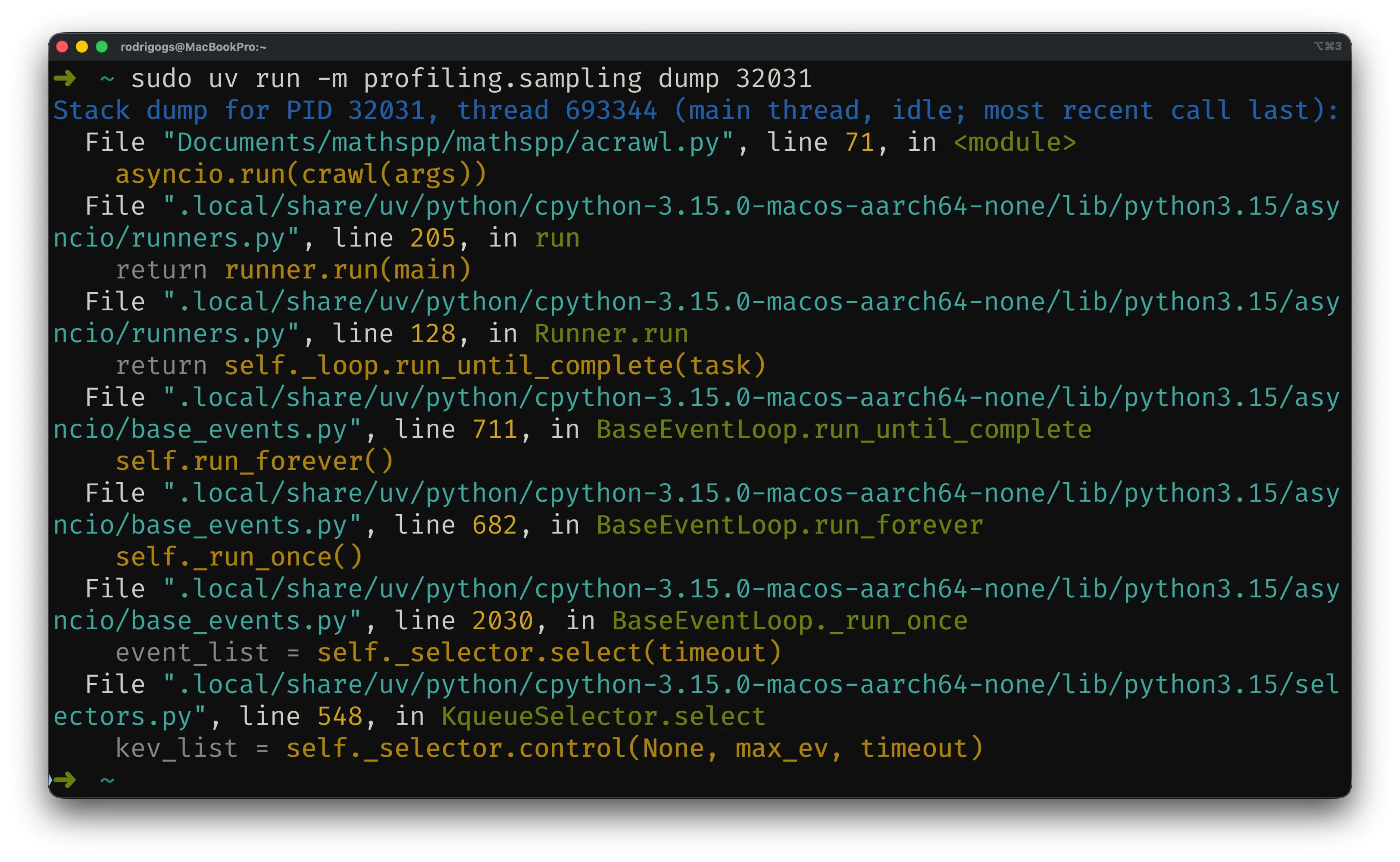
Task: Click line number 205 in the runners.py frame
Action: 433,238
